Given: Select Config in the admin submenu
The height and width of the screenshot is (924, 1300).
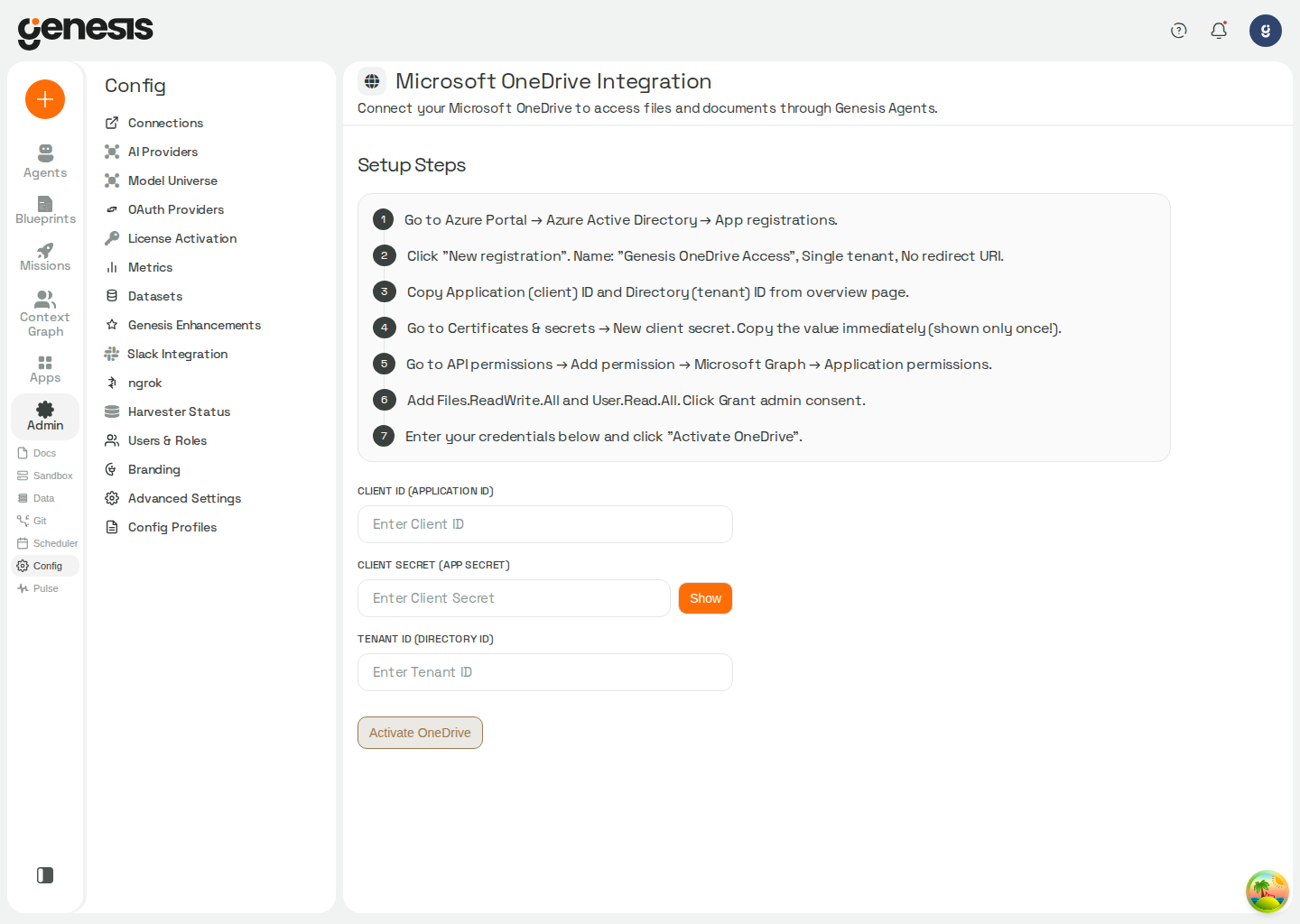Looking at the screenshot, I should point(45,566).
